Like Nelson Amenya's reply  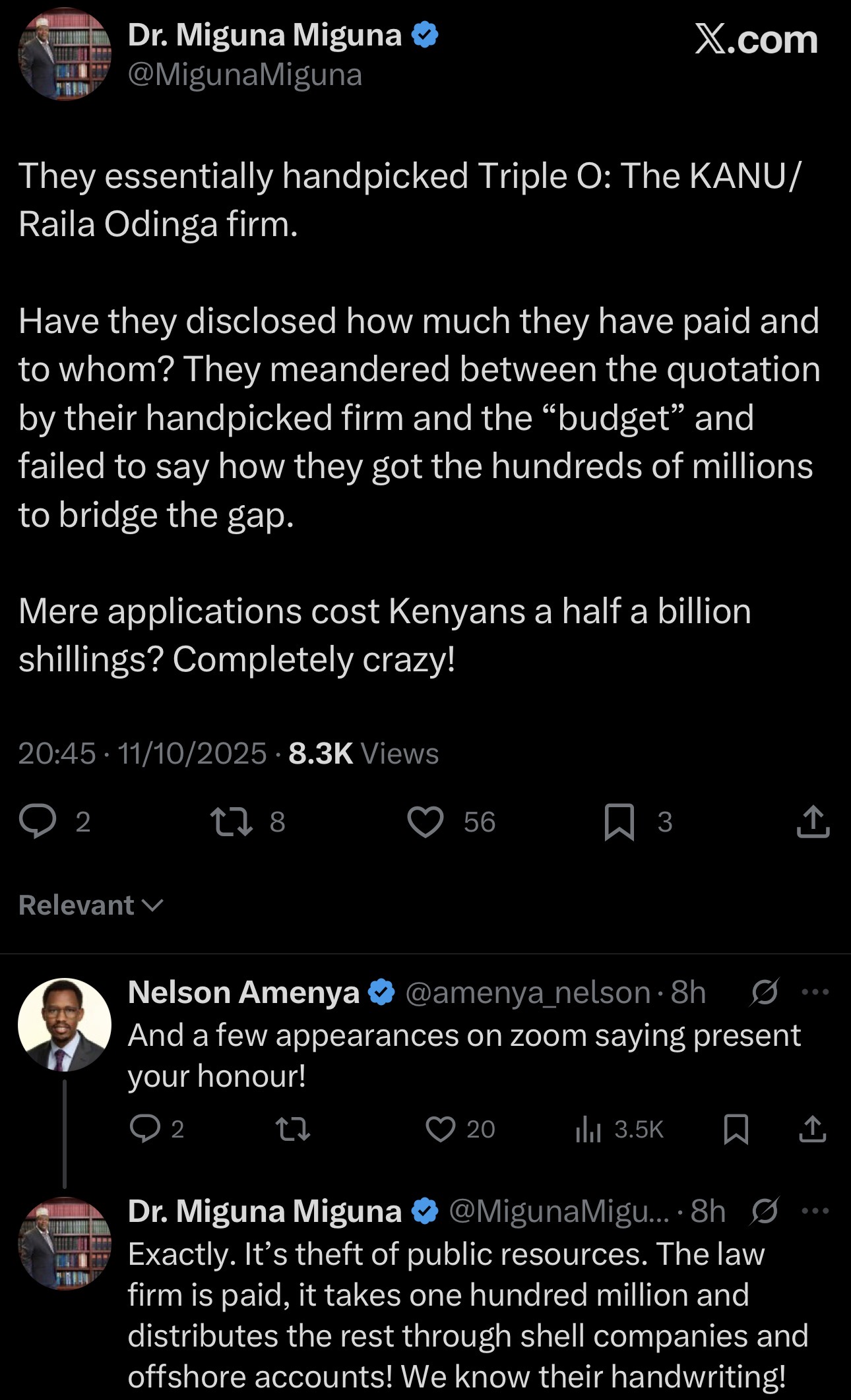441,1129
